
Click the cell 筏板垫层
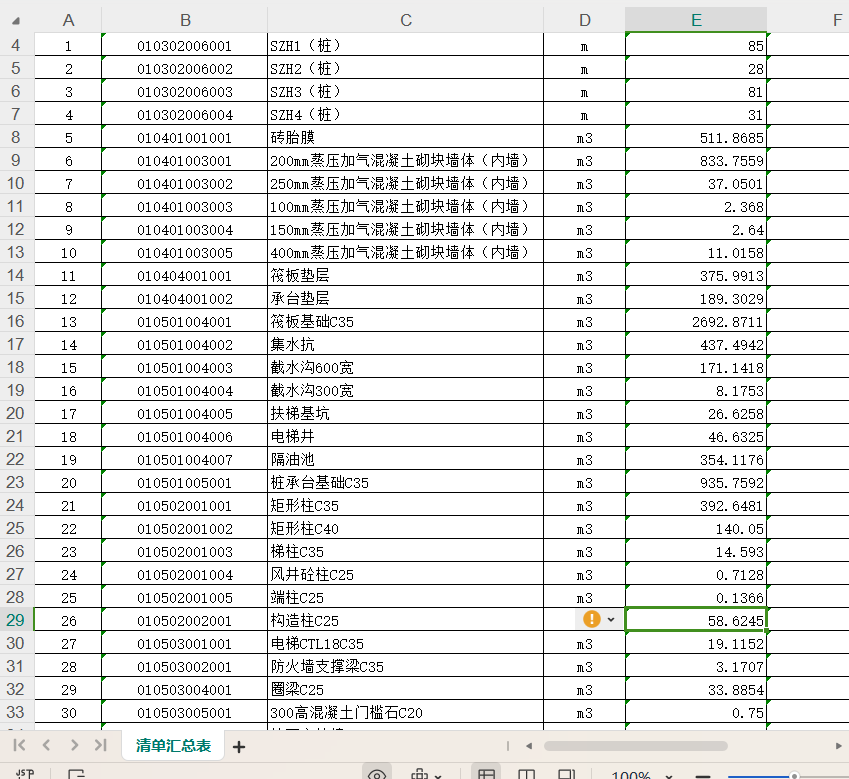(x=406, y=275)
